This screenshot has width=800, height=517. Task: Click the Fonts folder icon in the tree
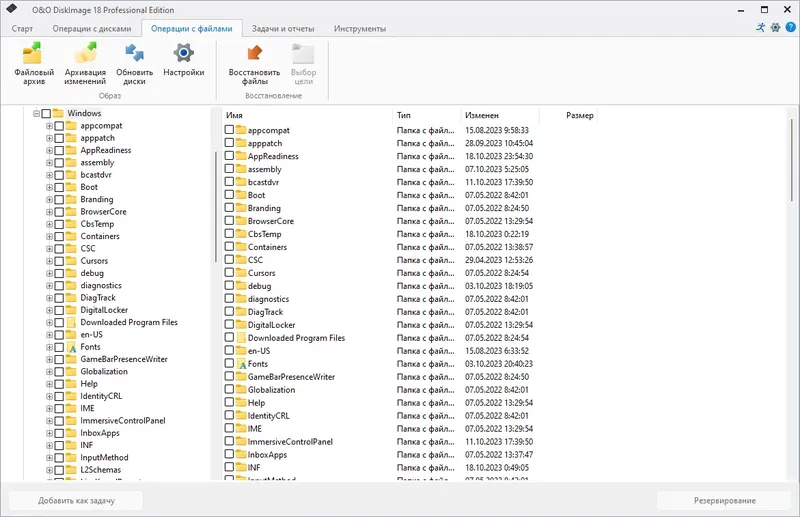pyautogui.click(x=71, y=347)
